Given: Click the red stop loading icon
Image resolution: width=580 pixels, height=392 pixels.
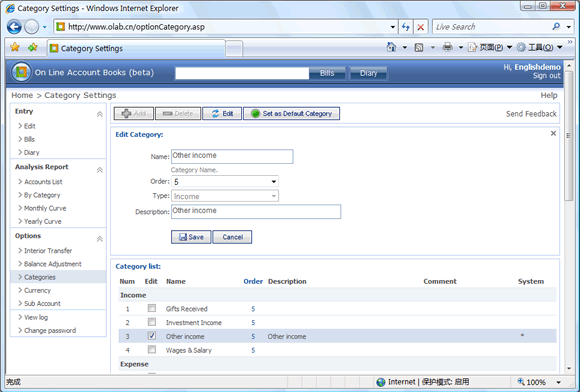Looking at the screenshot, I should coord(421,27).
